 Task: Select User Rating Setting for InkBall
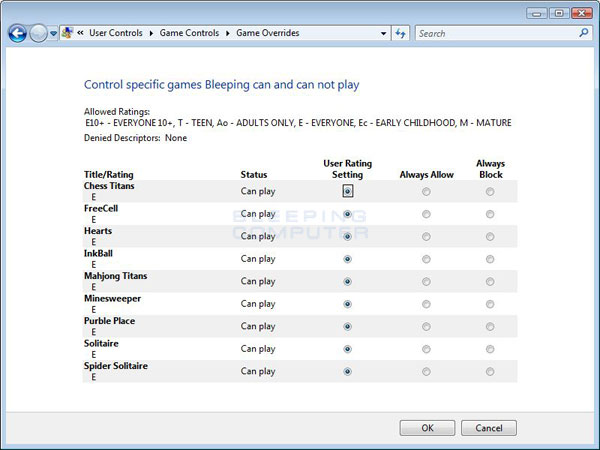pos(347,259)
